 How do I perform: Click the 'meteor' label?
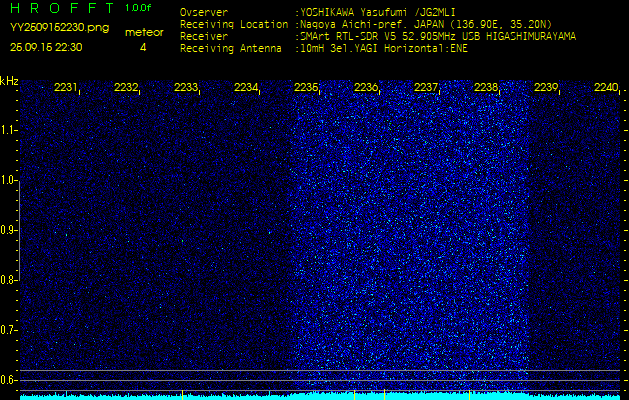[144, 33]
